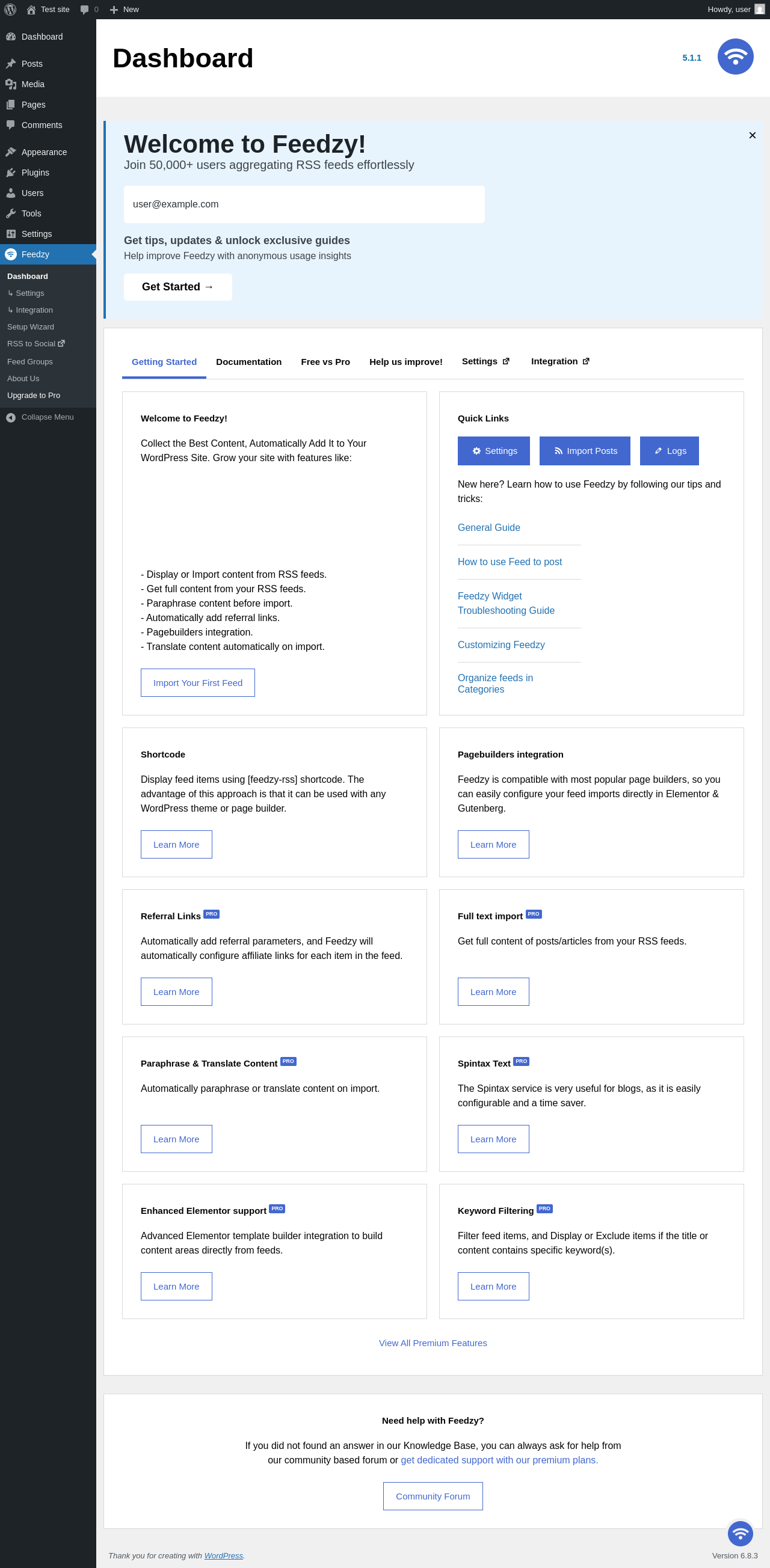Click the Feedzy logo beside version number
Screen dimensions: 770x1568
click(x=735, y=57)
